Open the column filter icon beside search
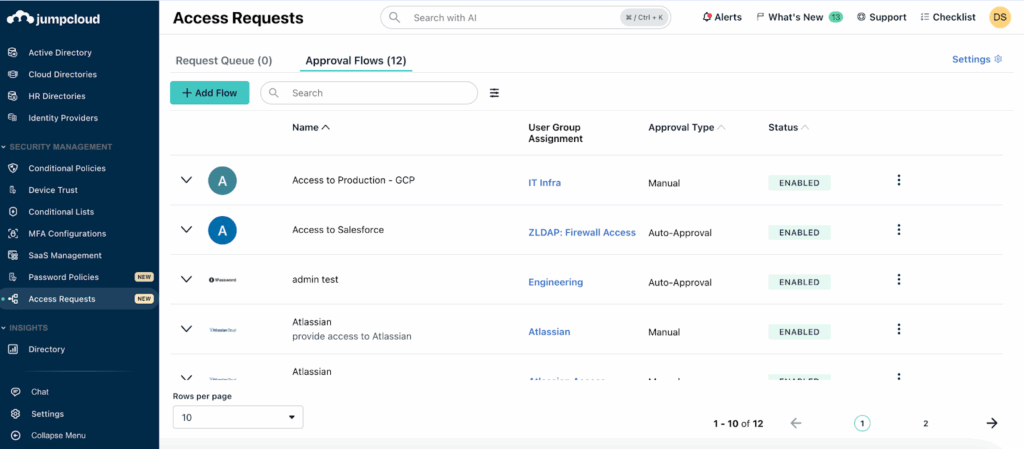 tap(494, 93)
